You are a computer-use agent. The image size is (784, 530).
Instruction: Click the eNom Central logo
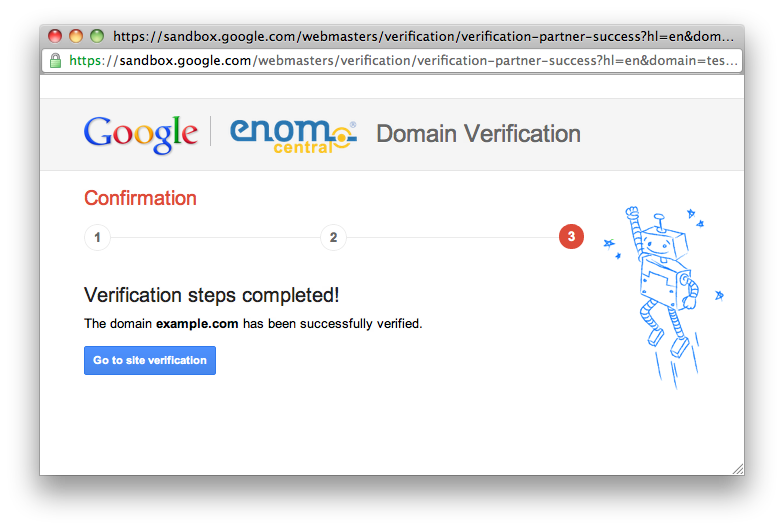point(292,135)
